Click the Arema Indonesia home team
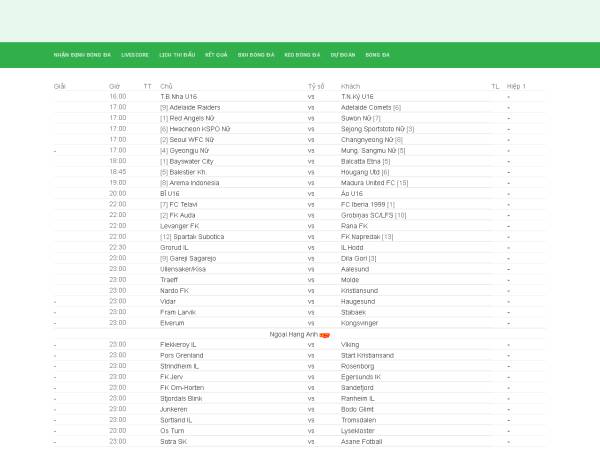 (188, 182)
